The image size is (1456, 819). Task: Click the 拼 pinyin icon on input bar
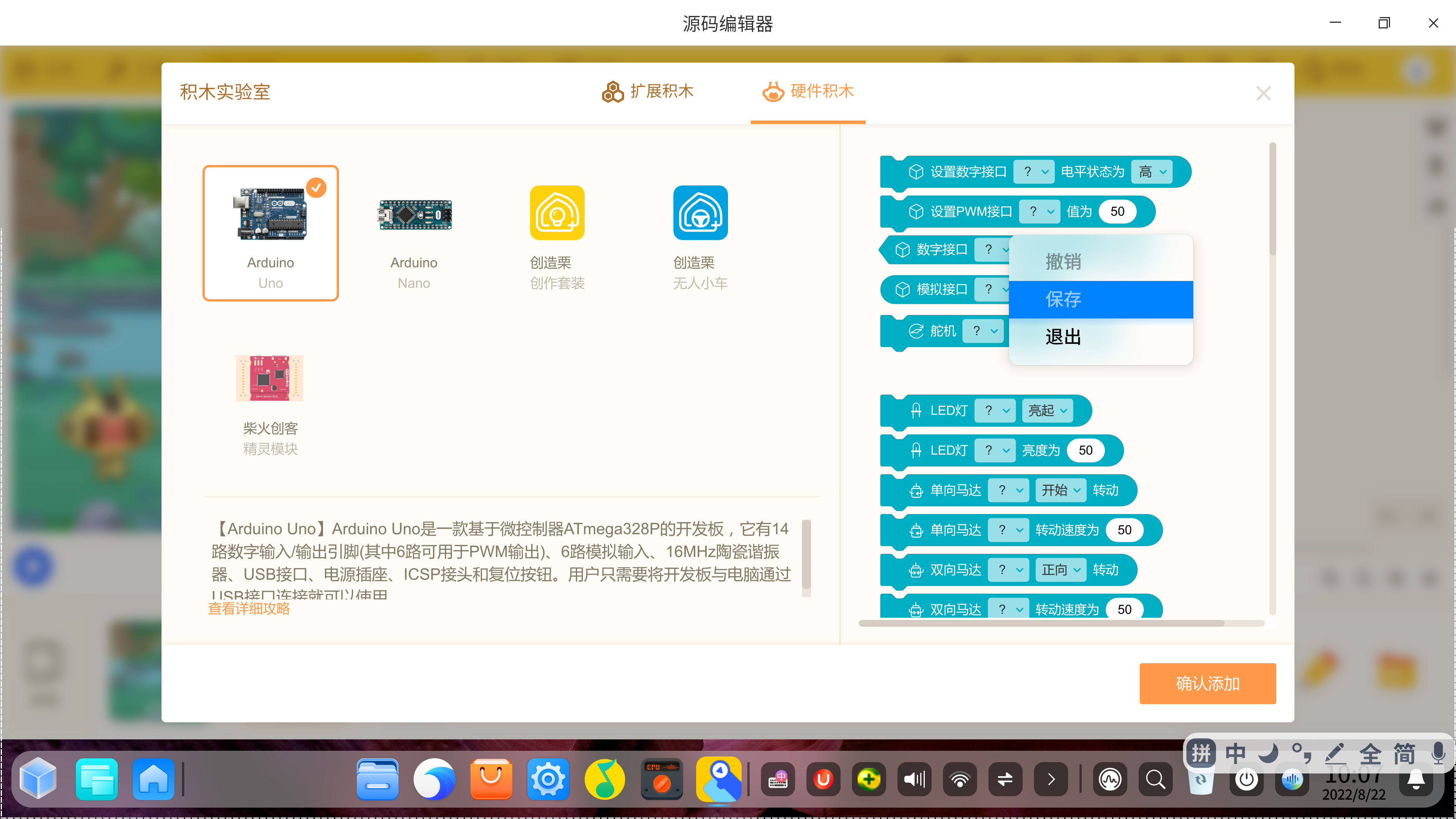click(x=1200, y=753)
